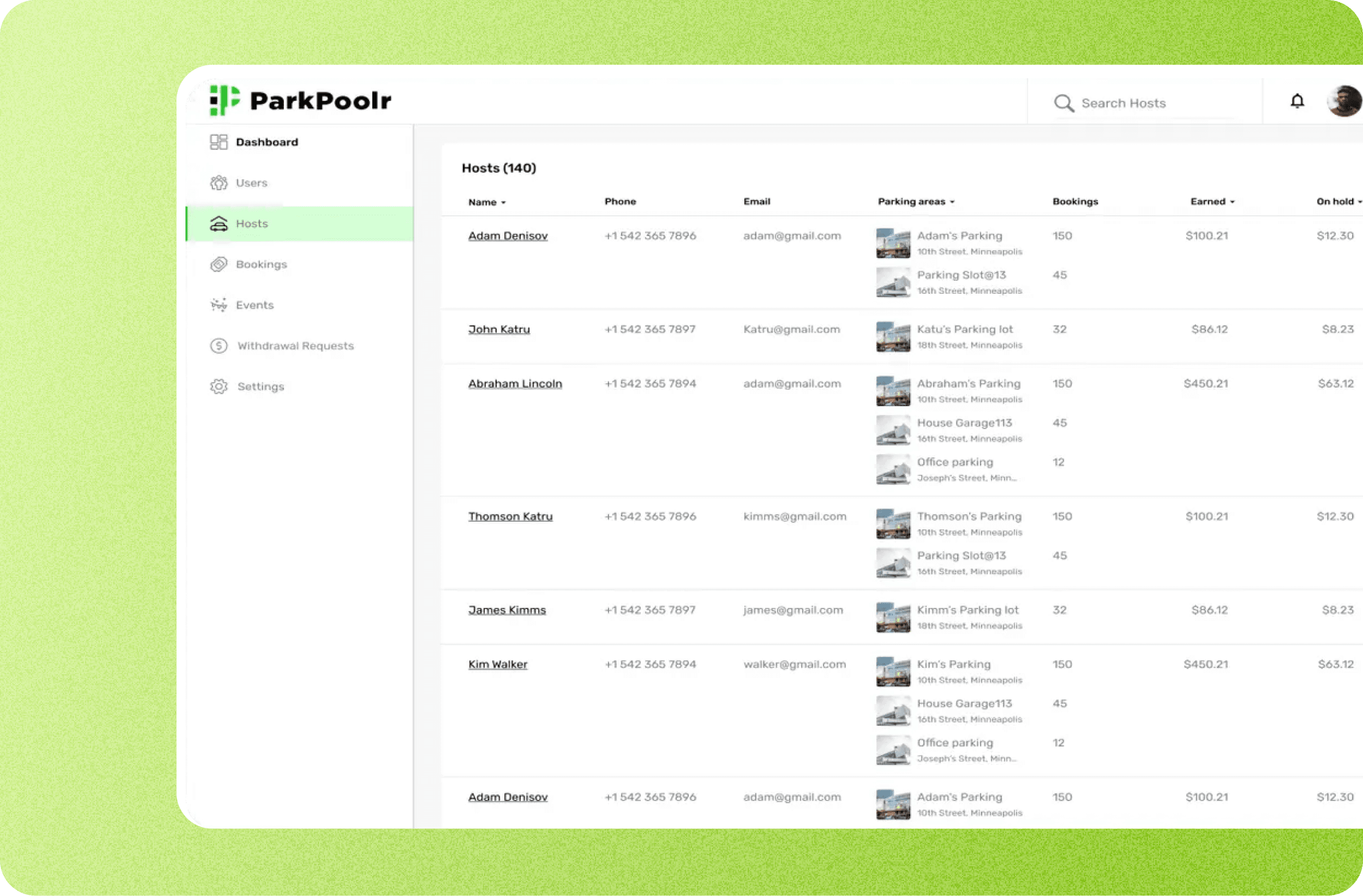Open the Hosts menu item
Viewport: 1363px width, 896px height.
252,224
